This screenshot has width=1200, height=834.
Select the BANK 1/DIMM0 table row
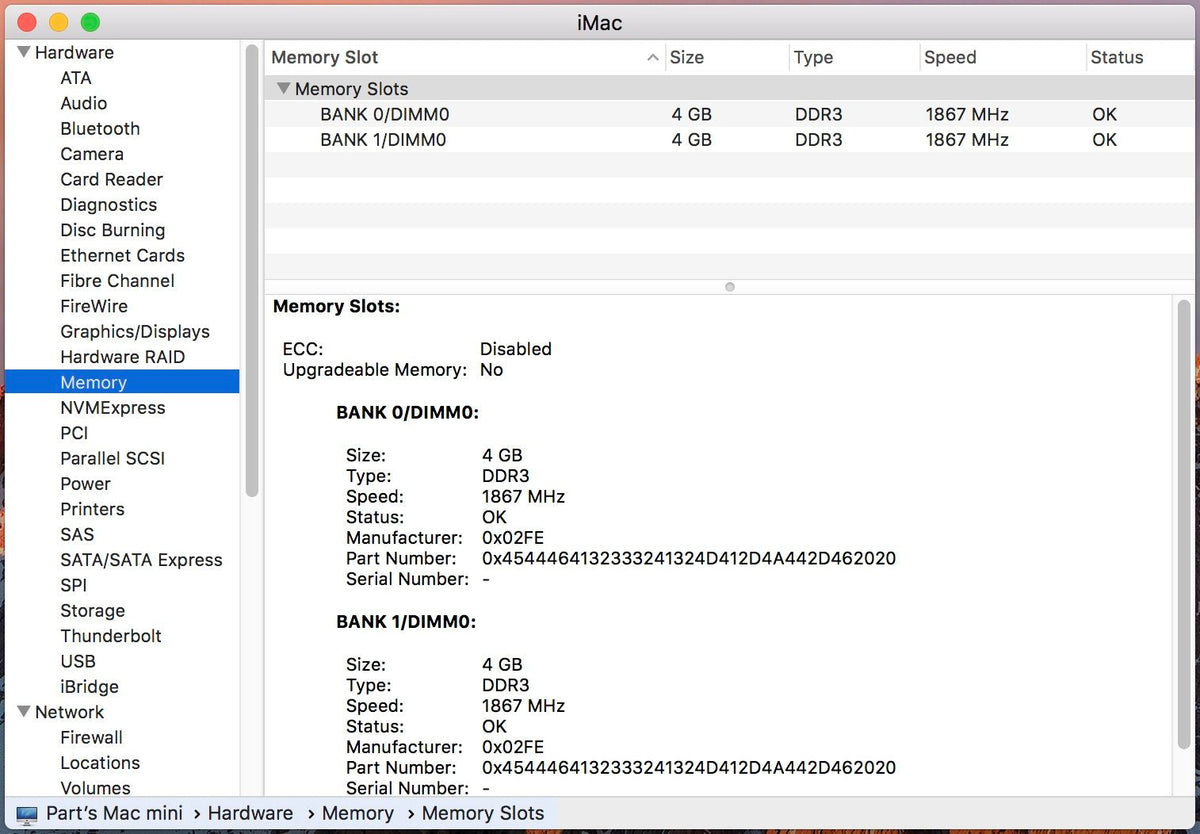click(x=728, y=140)
